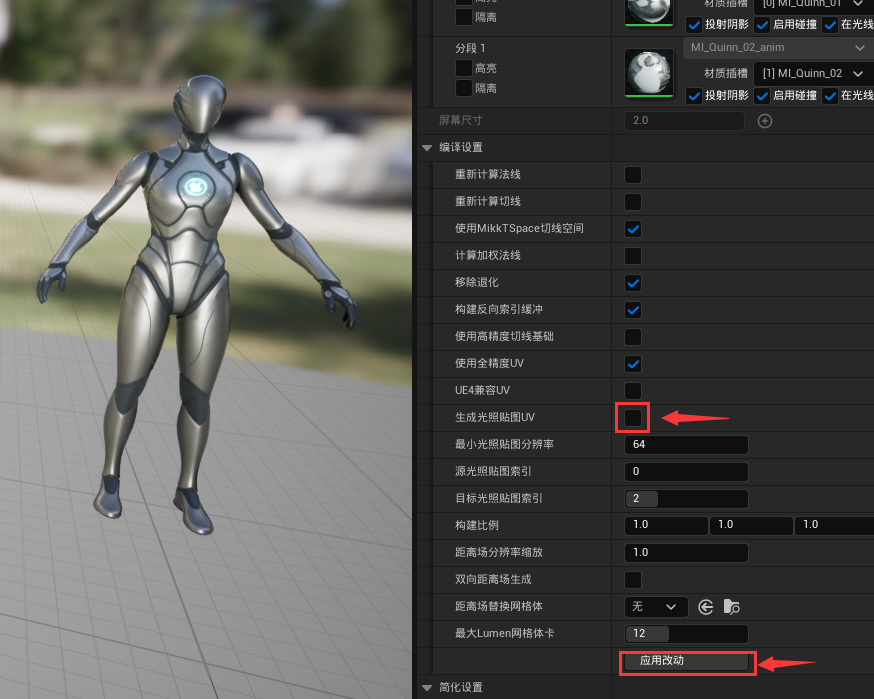Click the 应用改动 button
The width and height of the screenshot is (874, 699).
[686, 661]
